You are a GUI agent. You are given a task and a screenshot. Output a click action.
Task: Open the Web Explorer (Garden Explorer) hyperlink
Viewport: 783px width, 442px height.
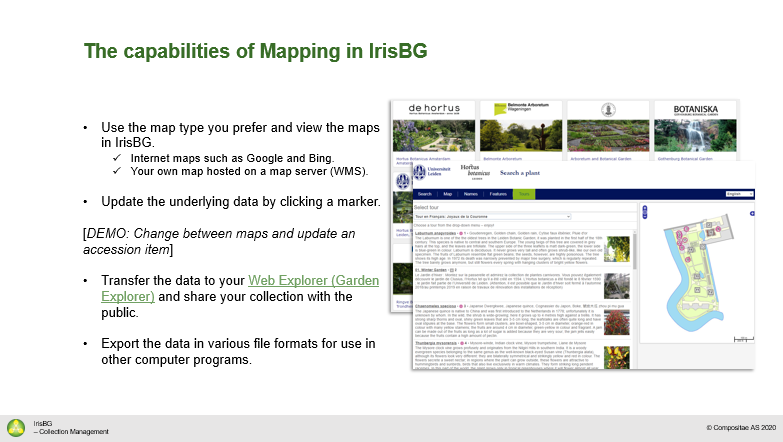coord(240,288)
